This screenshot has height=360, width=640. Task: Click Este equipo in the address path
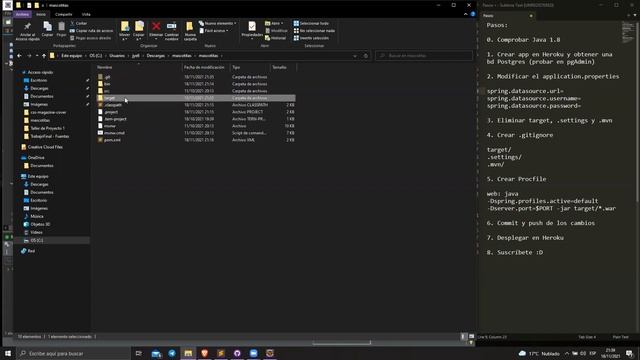71,56
